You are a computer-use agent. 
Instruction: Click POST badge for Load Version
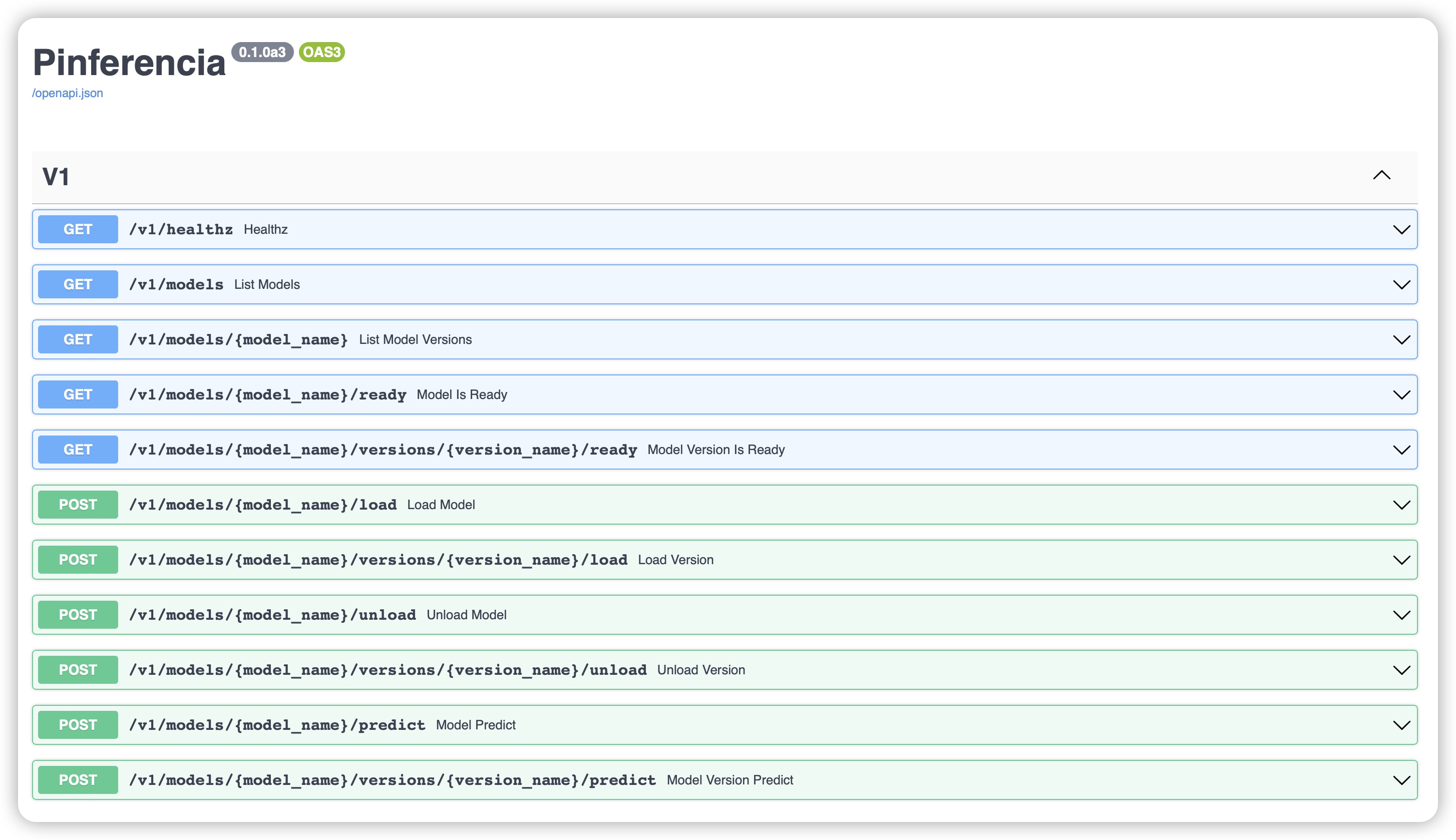(x=78, y=560)
